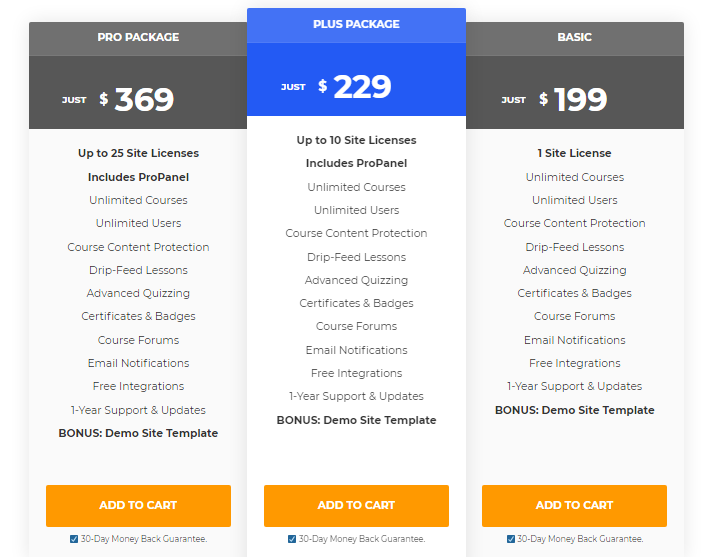The image size is (708, 557).
Task: Click 'Up to 25 Site Licenses'
Action: pos(138,154)
